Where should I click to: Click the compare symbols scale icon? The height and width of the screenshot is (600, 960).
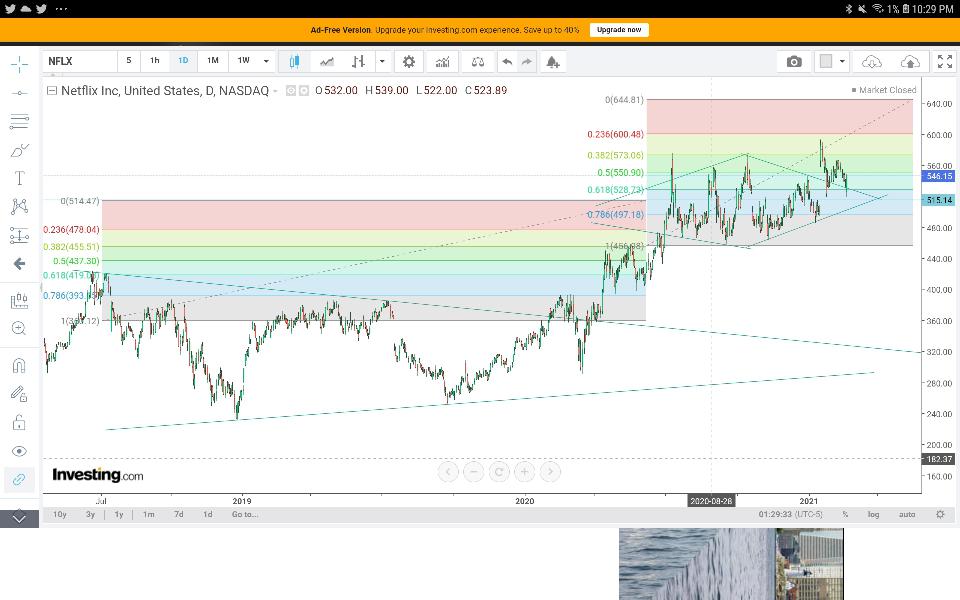click(x=478, y=61)
